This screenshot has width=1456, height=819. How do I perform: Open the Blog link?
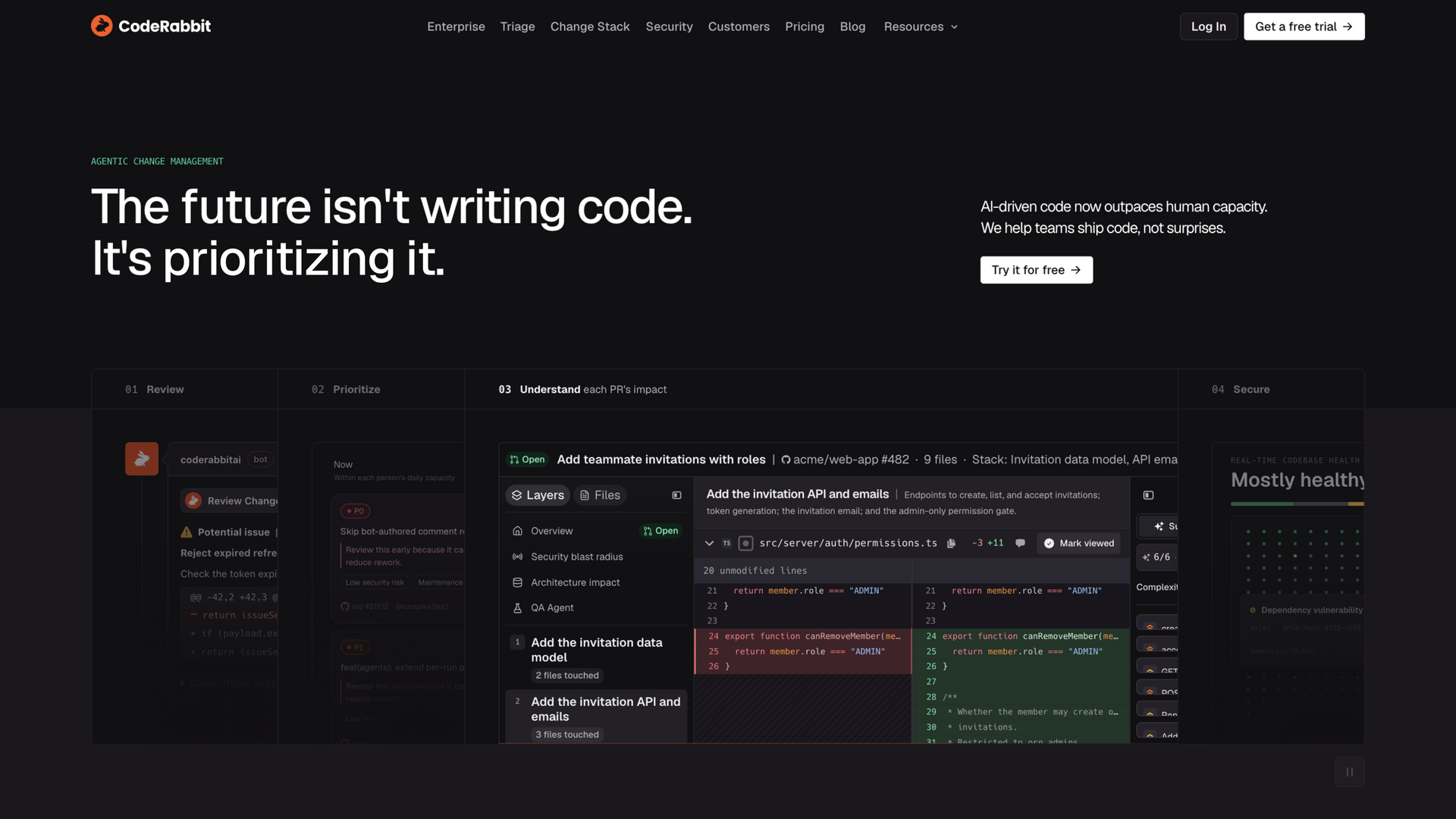(x=852, y=27)
